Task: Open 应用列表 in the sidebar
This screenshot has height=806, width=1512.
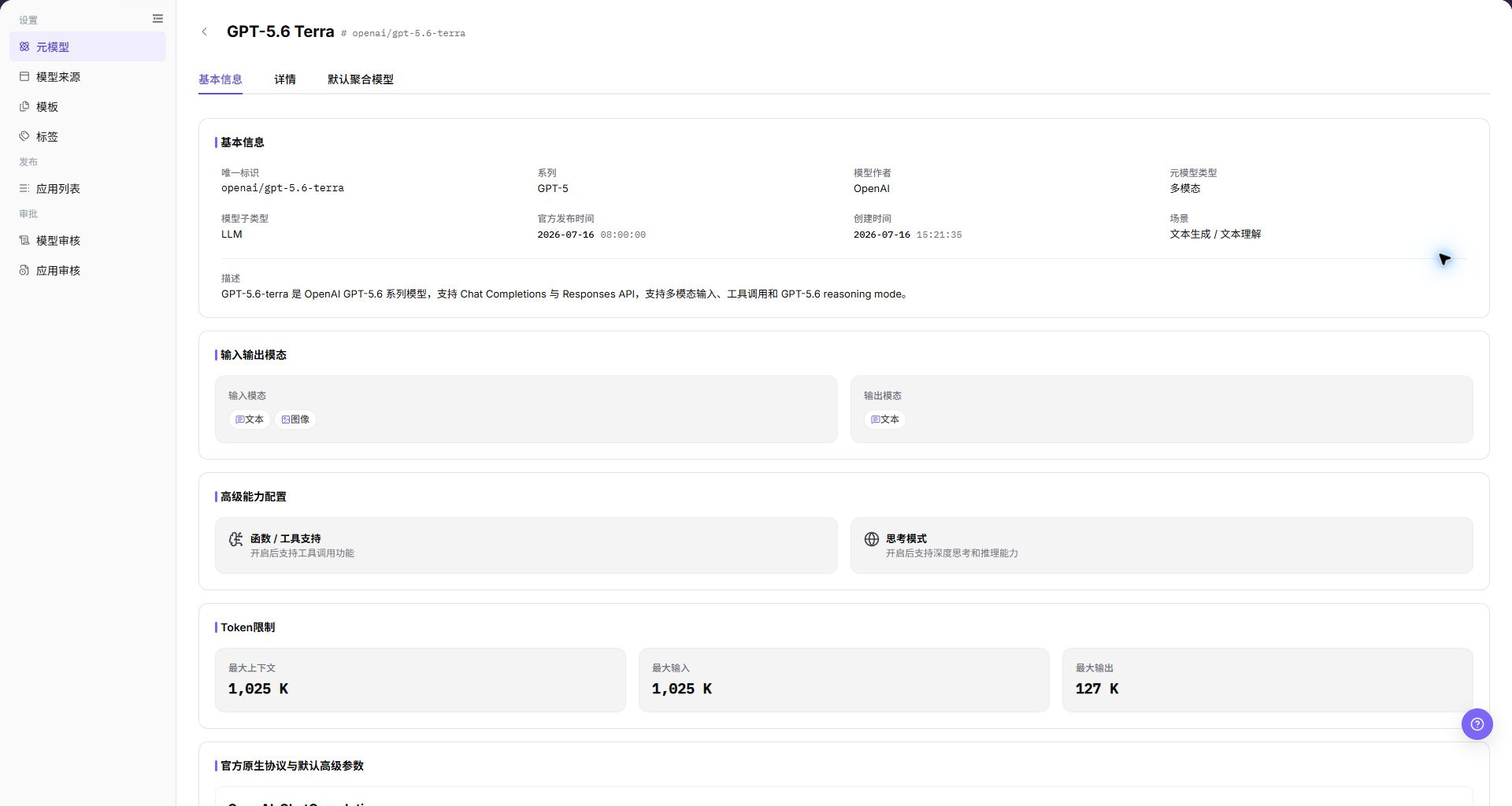Action: coord(88,189)
